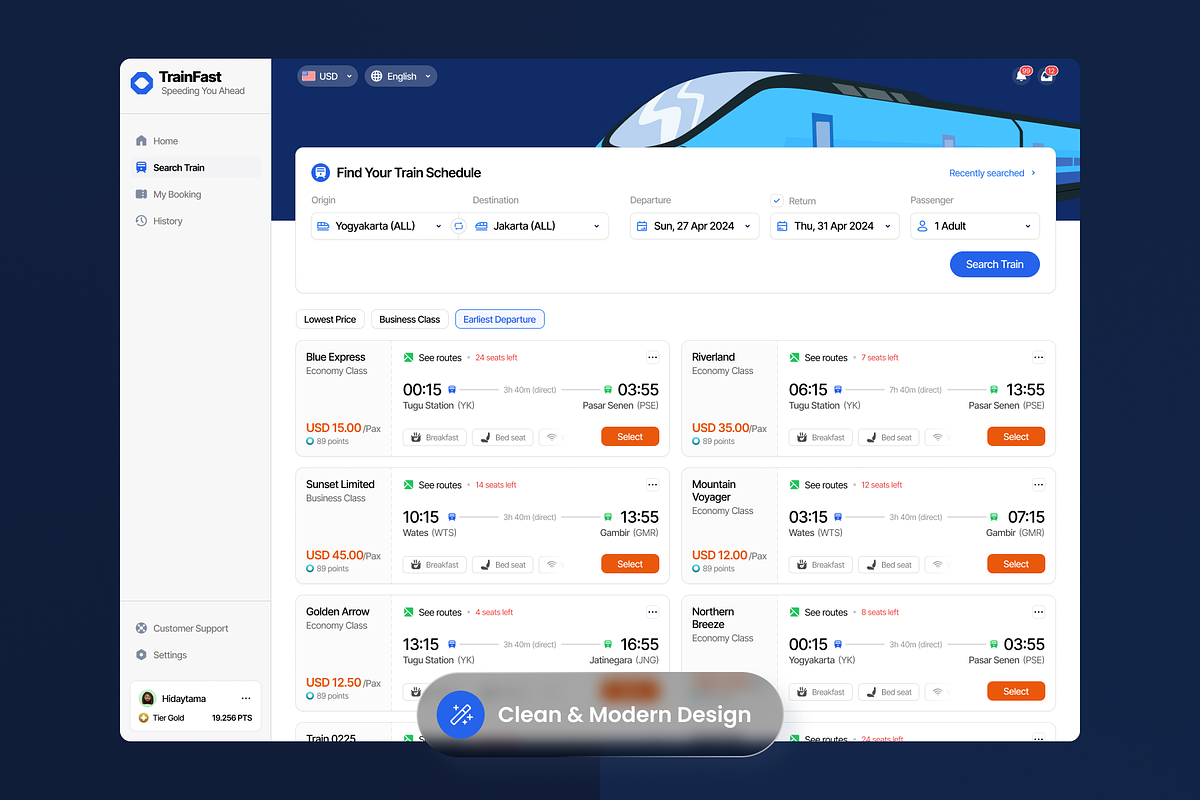Click Bed seat tag on Blue Express
This screenshot has width=1200, height=800.
(503, 437)
